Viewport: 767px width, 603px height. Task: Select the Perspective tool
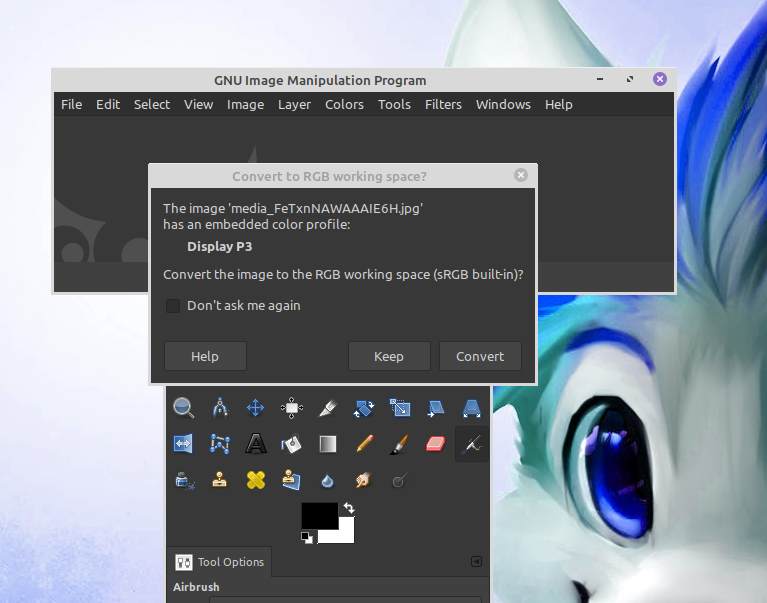click(472, 407)
